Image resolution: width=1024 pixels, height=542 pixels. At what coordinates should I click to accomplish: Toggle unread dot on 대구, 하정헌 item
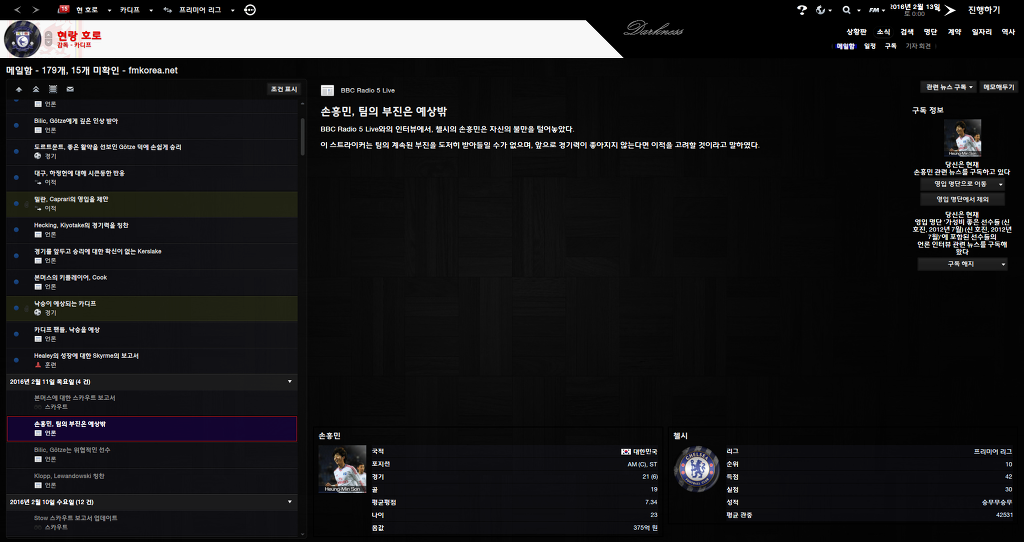(17, 178)
